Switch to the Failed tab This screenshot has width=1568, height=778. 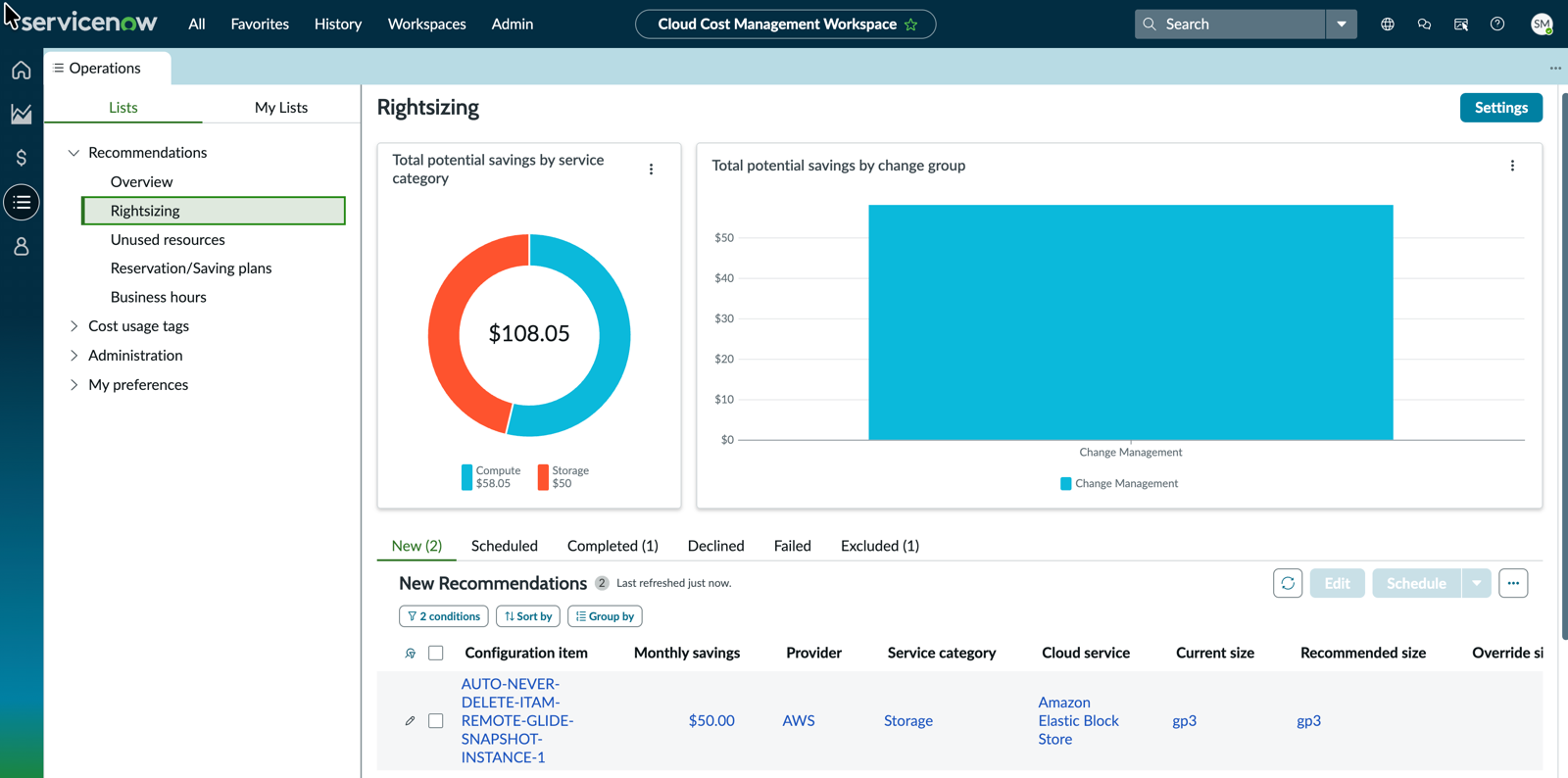(x=793, y=546)
